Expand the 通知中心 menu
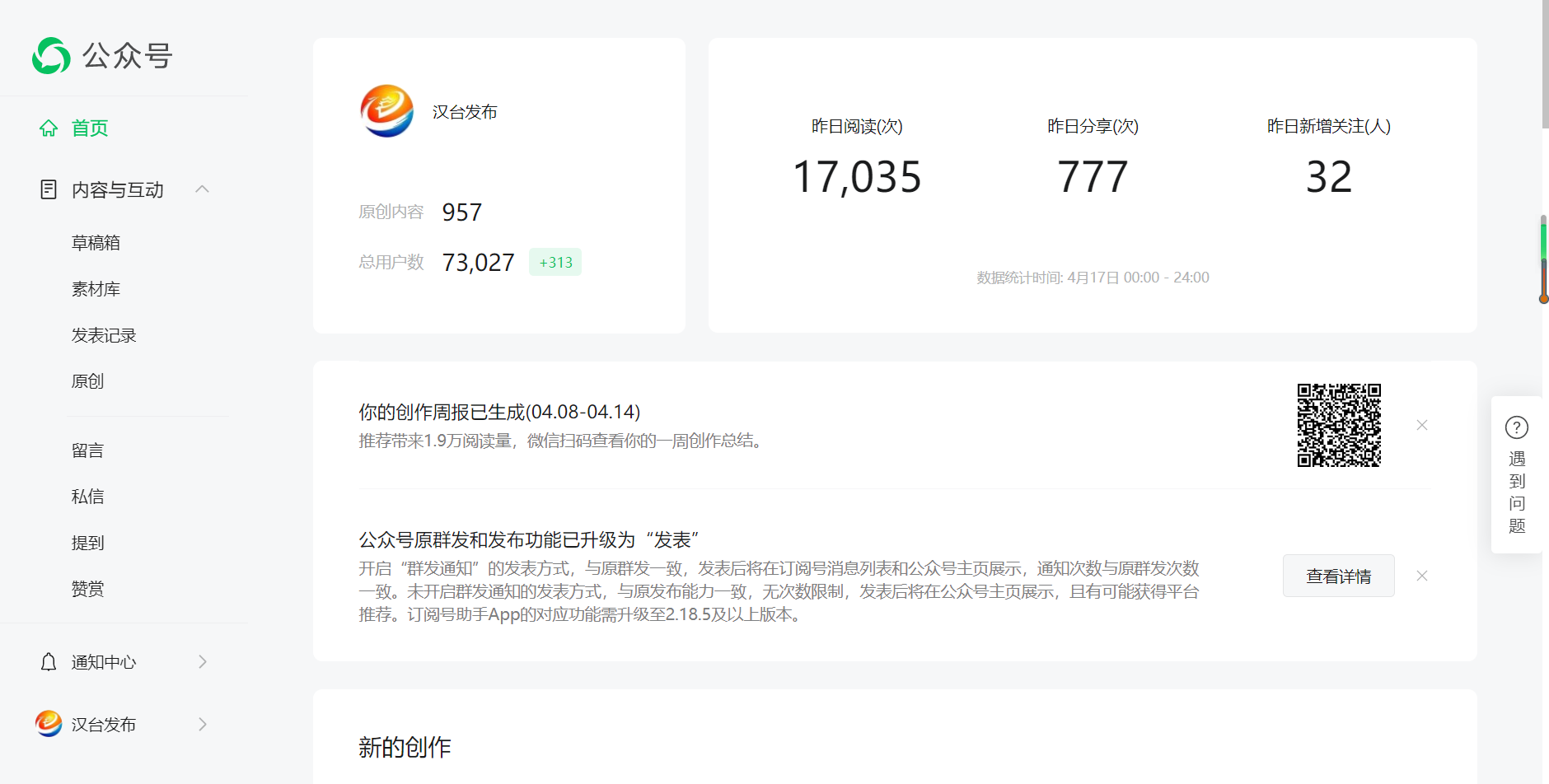This screenshot has width=1549, height=784. (202, 662)
